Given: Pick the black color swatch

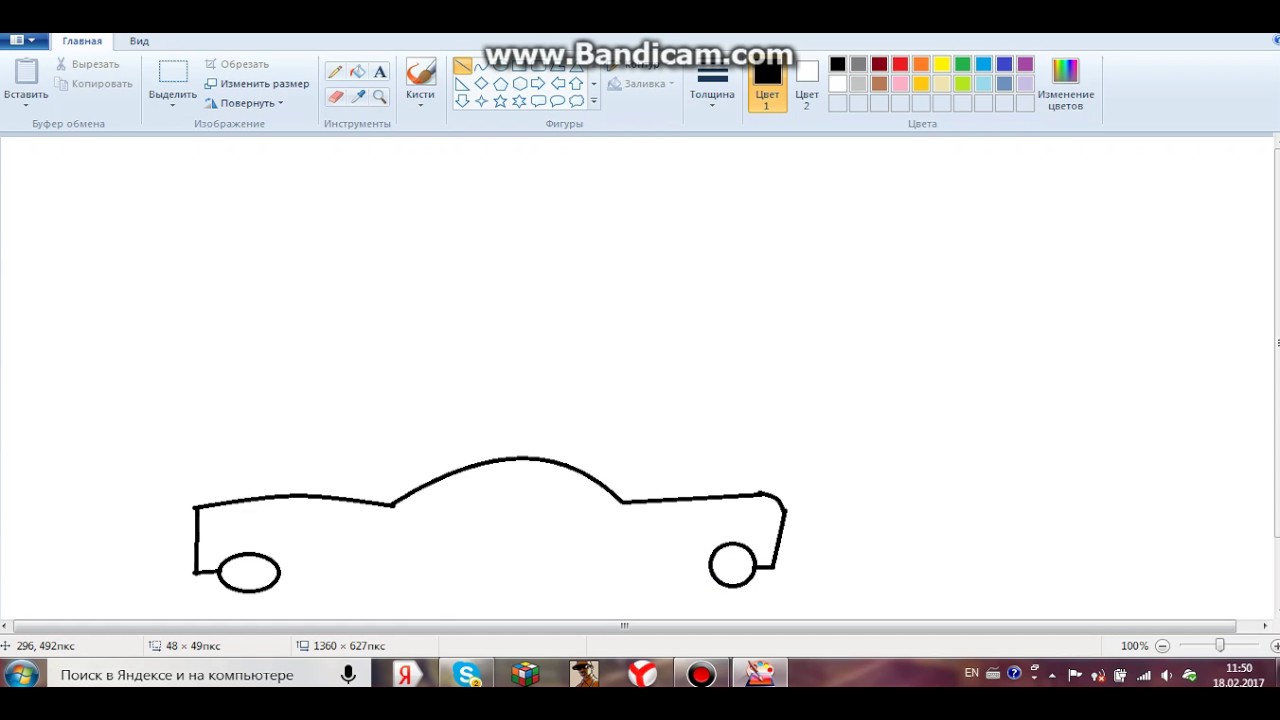Looking at the screenshot, I should pyautogui.click(x=838, y=65).
